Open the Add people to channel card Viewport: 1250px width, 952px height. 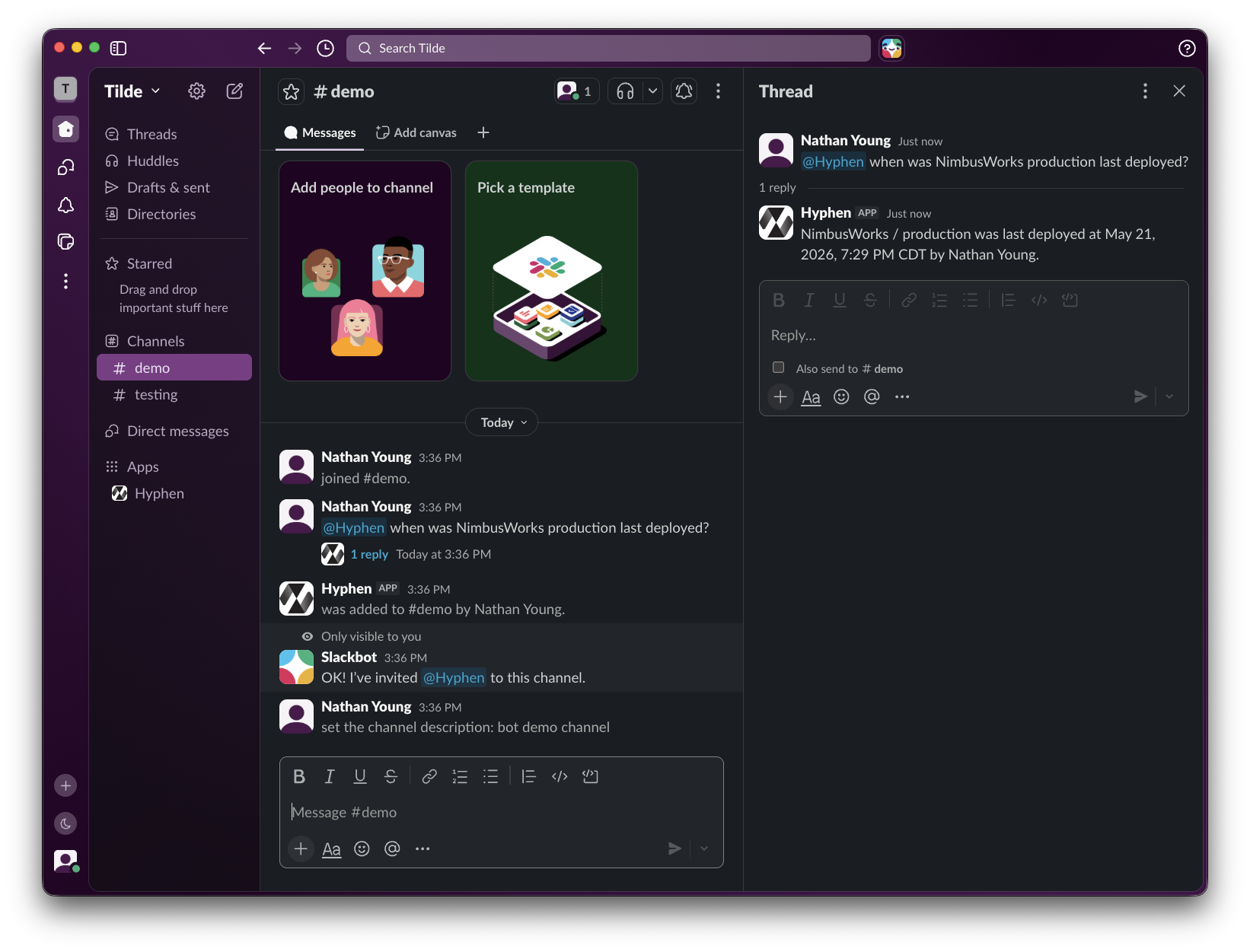(x=365, y=270)
